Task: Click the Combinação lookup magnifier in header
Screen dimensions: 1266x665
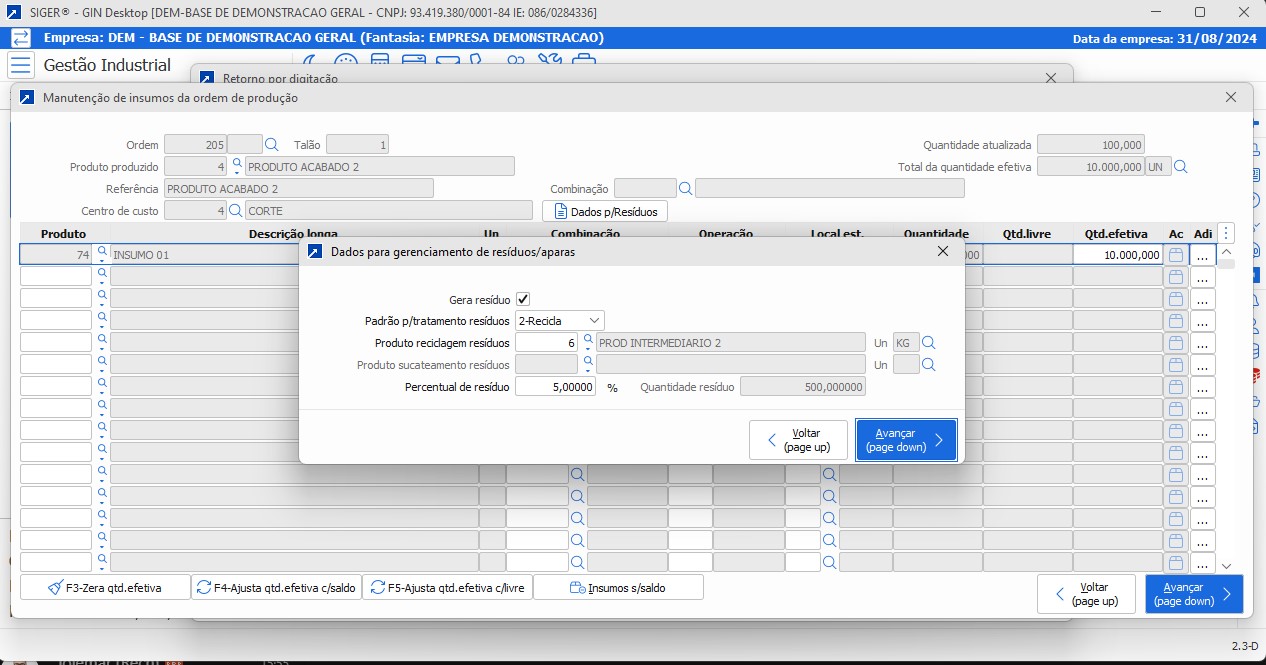Action: click(x=685, y=188)
